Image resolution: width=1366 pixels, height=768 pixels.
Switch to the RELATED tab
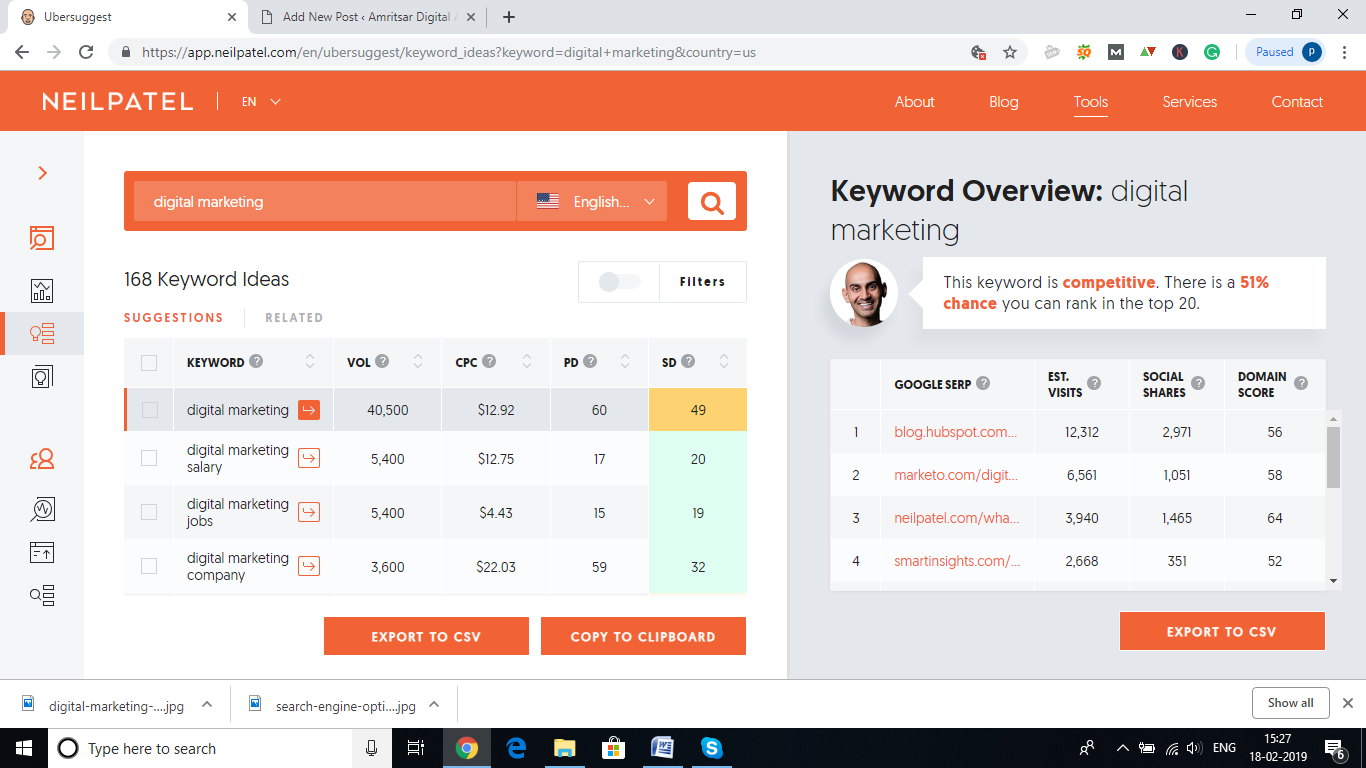(x=294, y=318)
